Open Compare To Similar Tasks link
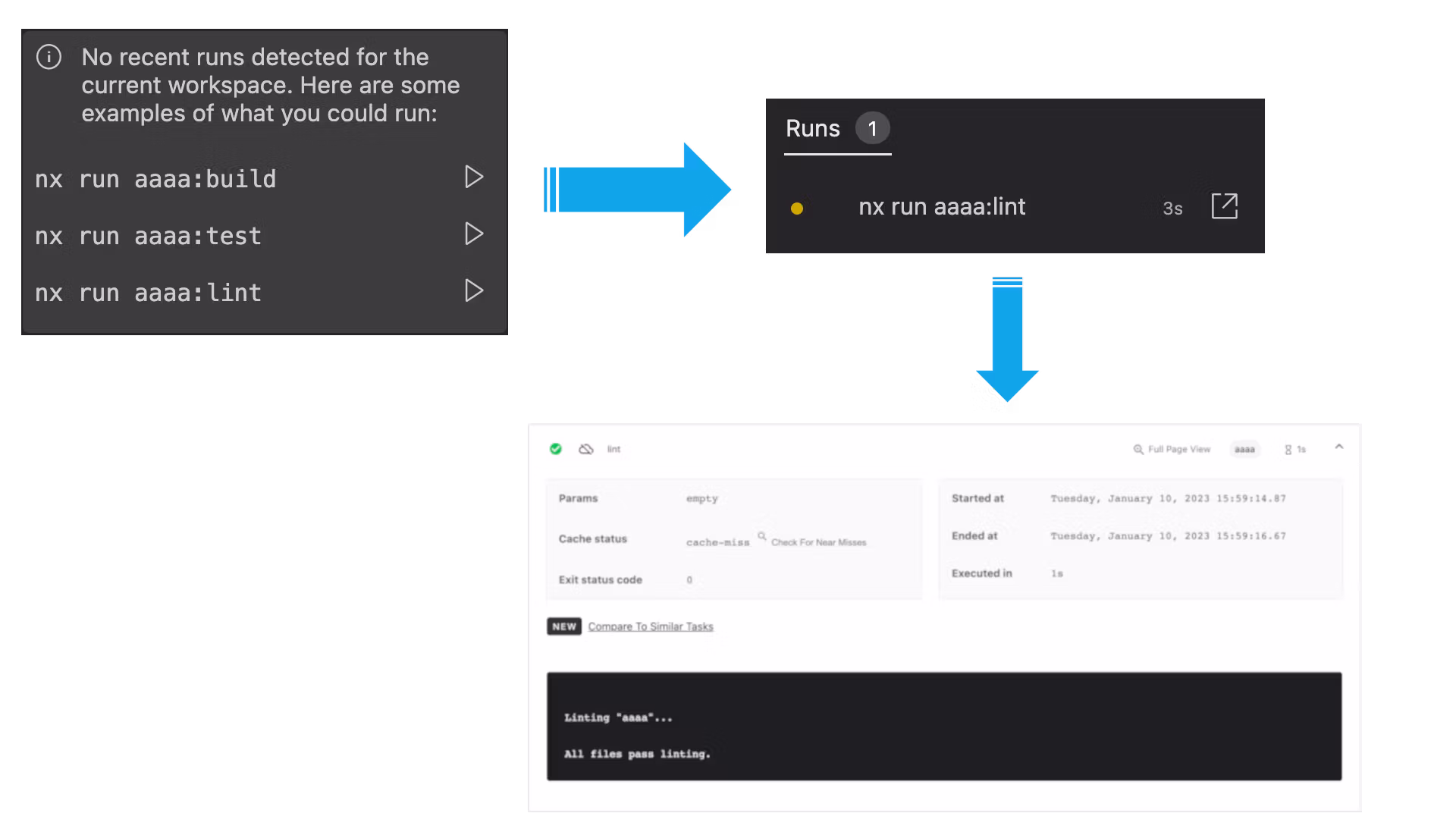Viewport: 1456px width, 819px height. [651, 626]
